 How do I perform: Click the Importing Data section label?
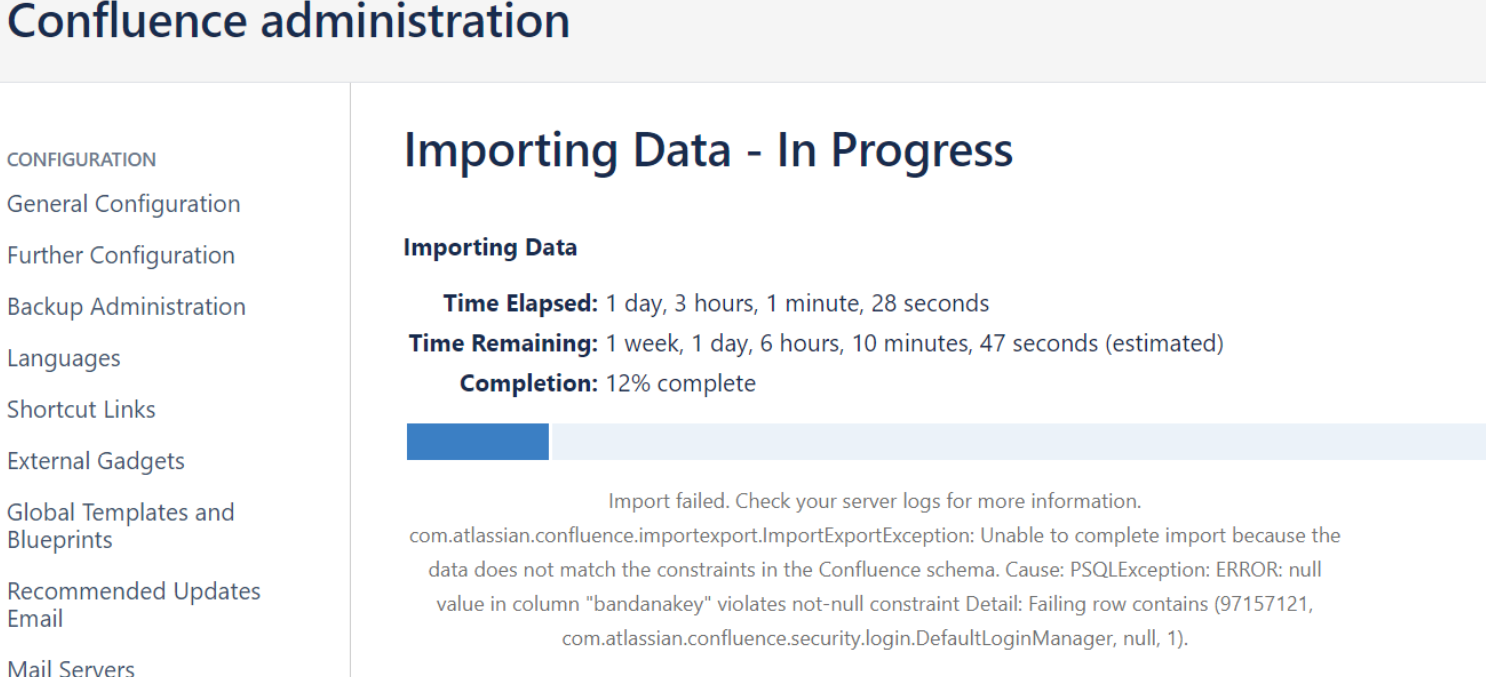490,247
